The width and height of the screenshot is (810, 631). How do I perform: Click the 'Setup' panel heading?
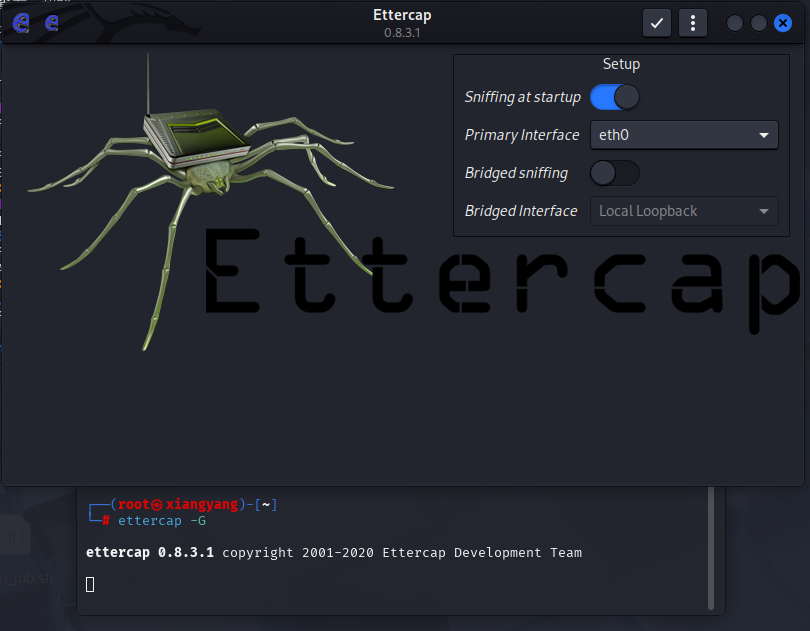point(621,64)
